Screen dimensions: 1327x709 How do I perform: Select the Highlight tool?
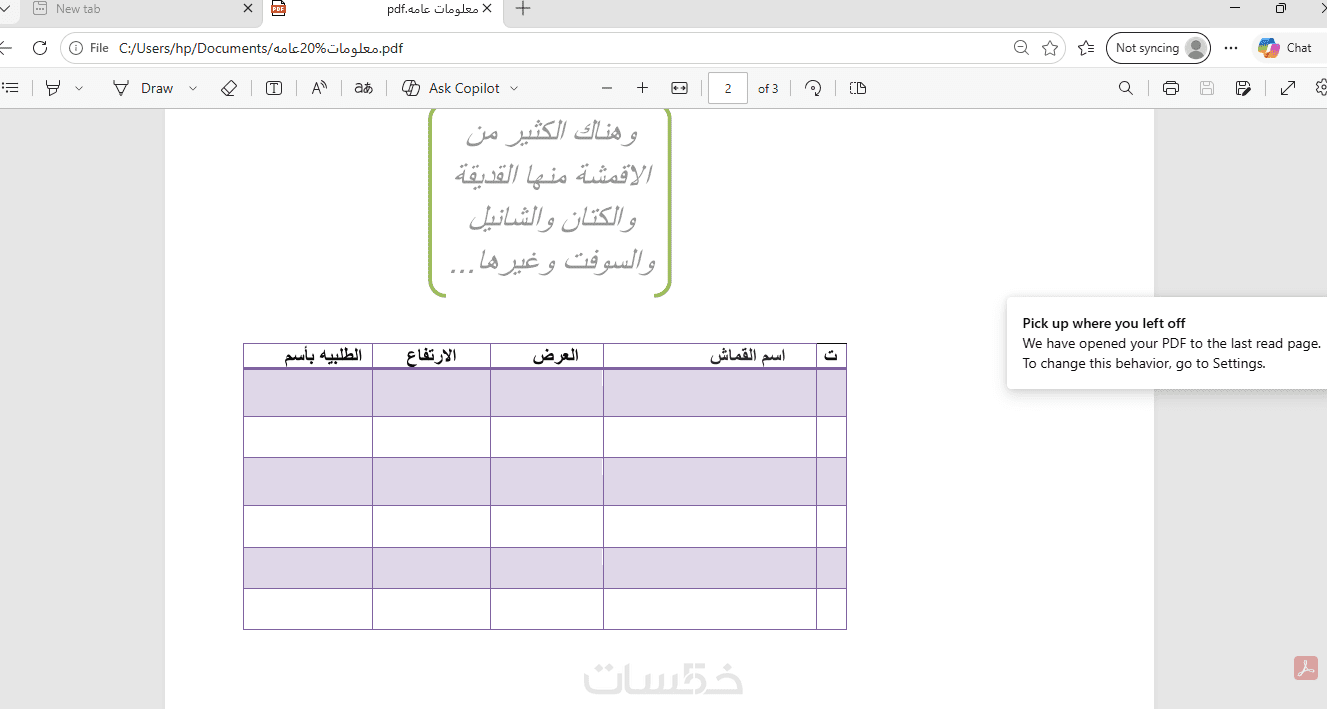click(53, 88)
